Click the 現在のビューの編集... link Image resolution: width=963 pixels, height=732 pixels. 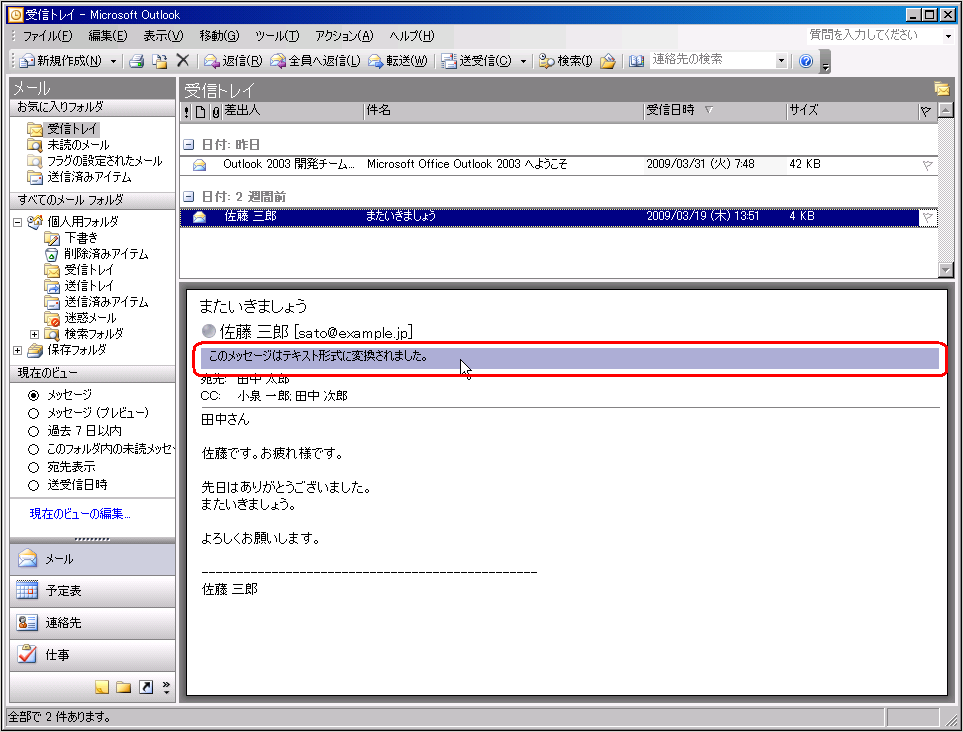tap(80, 513)
